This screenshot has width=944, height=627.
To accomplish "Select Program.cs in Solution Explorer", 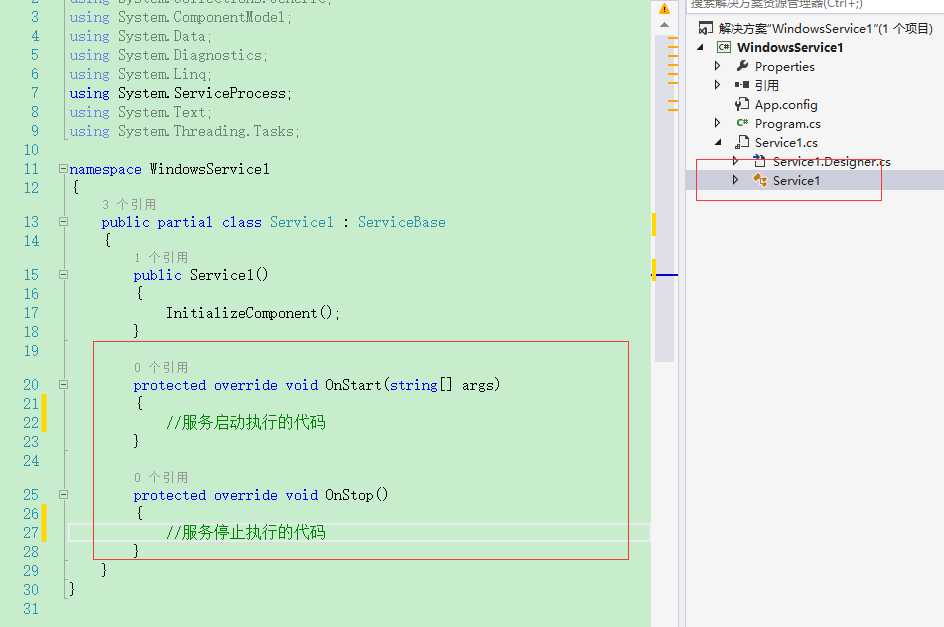I will [787, 123].
